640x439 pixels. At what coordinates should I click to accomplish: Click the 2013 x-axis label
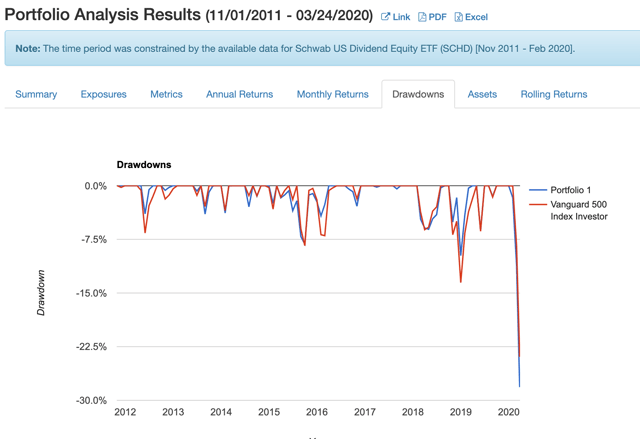pyautogui.click(x=173, y=412)
